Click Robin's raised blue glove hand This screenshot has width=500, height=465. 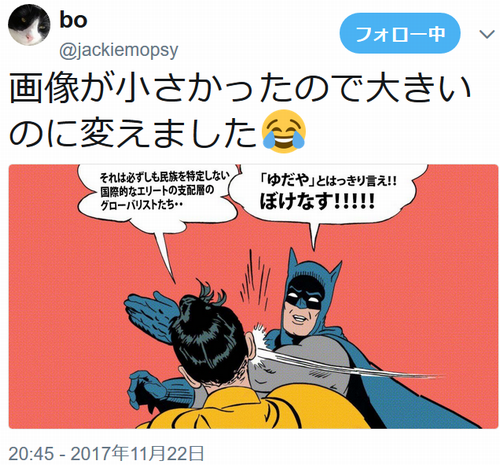pyautogui.click(x=150, y=312)
